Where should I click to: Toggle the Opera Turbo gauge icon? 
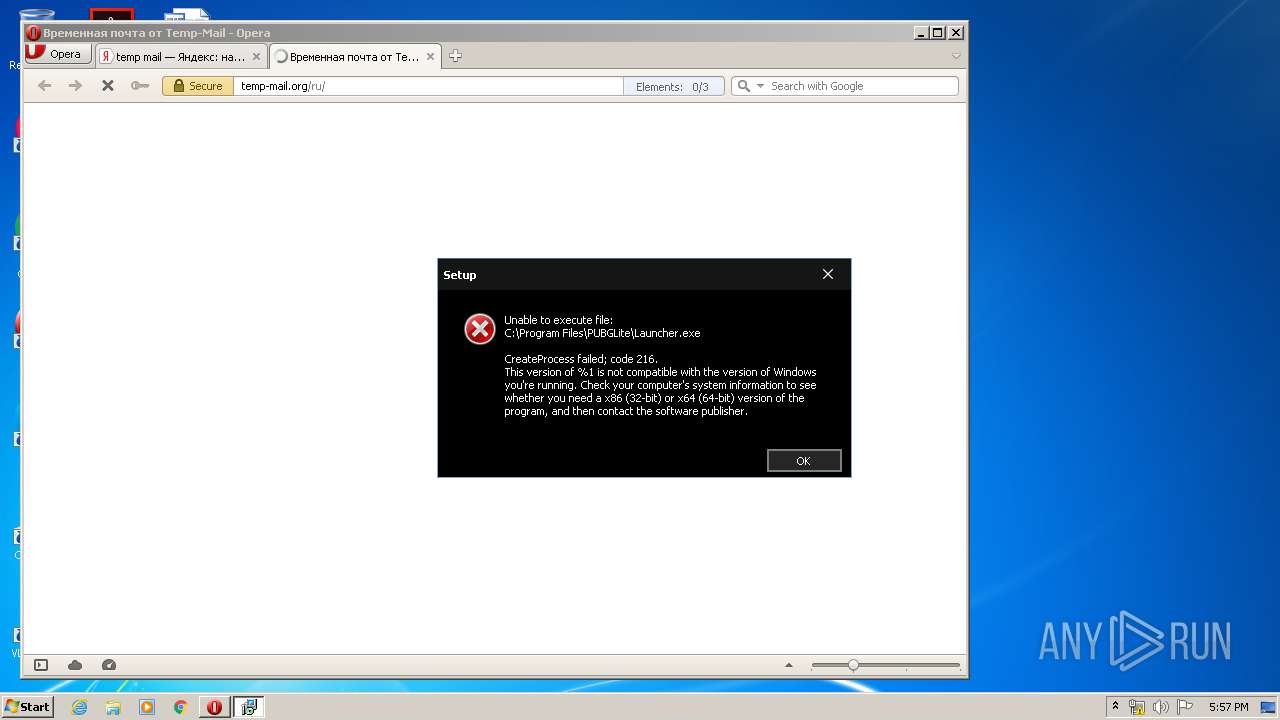pos(109,665)
